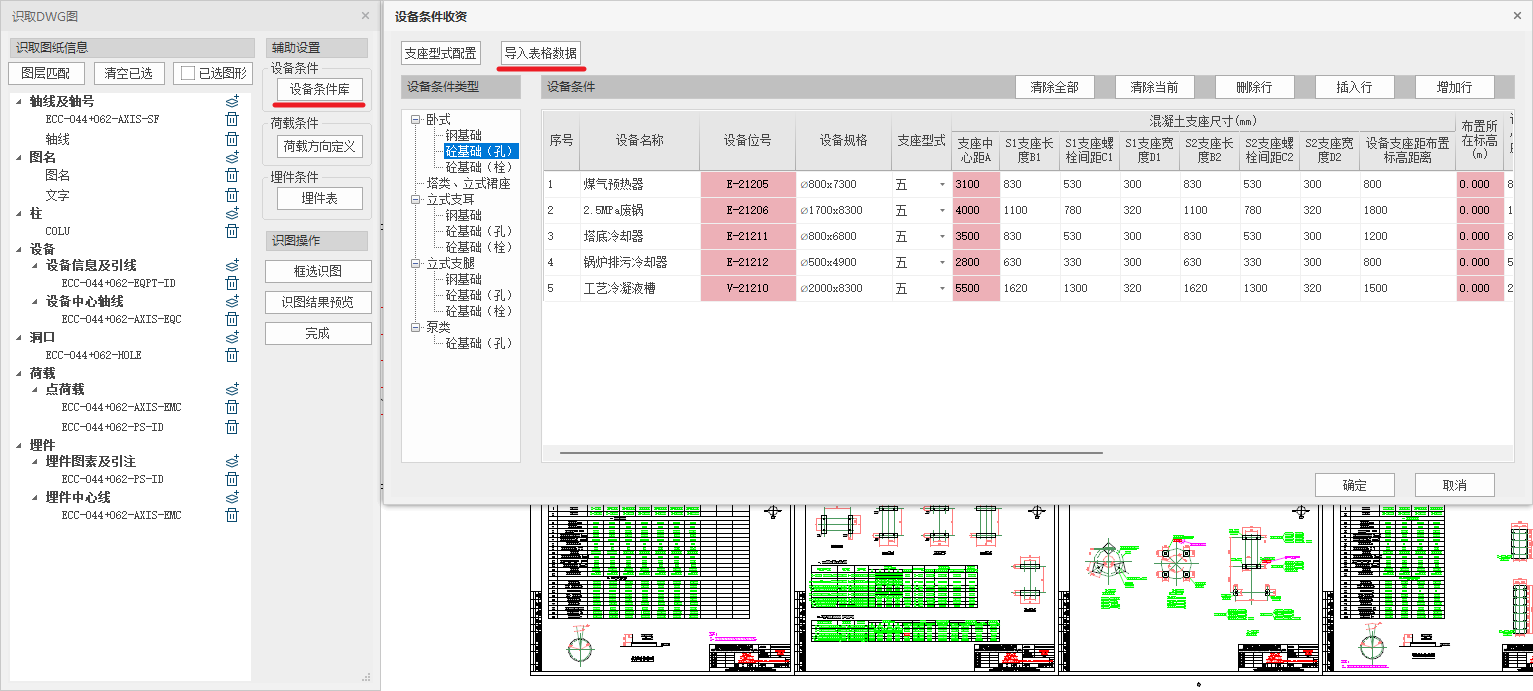This screenshot has width=1533, height=691.
Task: Click 图层匹配 button
Action: [46, 73]
